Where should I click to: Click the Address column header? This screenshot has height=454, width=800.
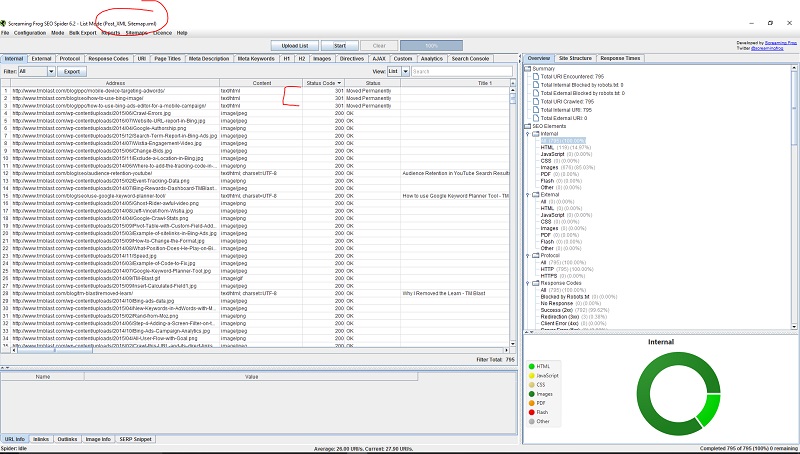pos(115,83)
